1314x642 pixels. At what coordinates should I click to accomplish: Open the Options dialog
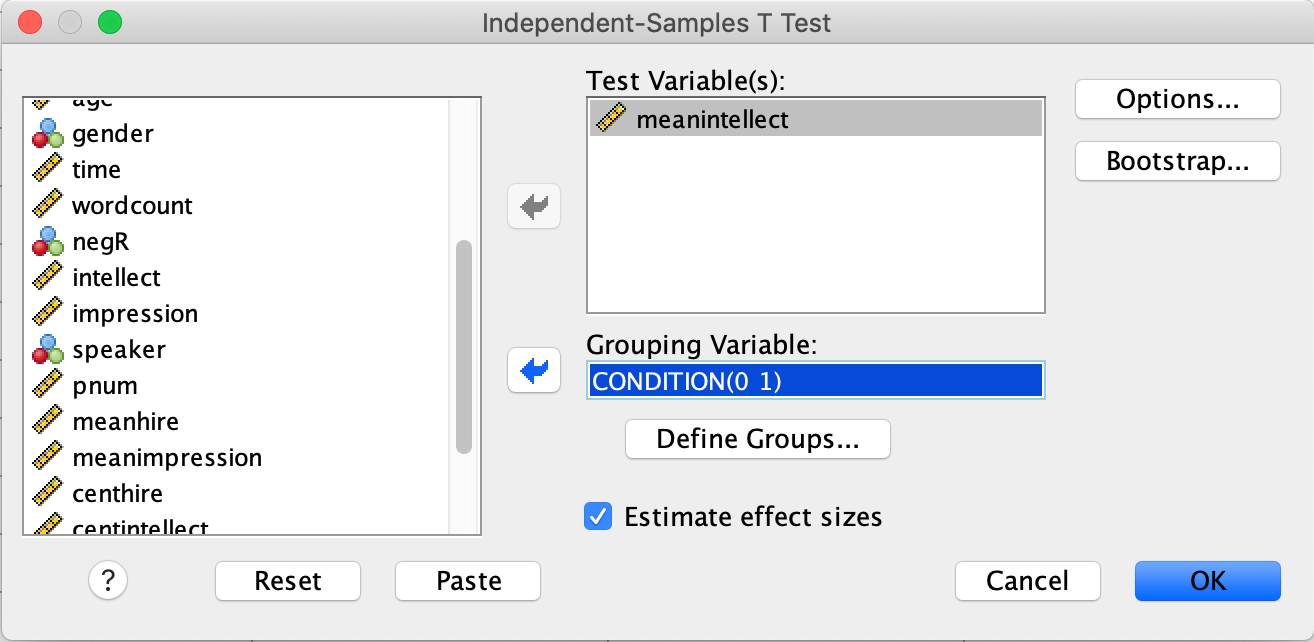click(x=1178, y=99)
